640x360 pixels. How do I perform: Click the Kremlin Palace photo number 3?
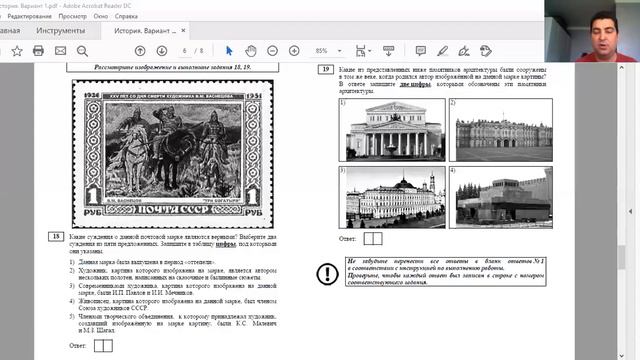coord(392,197)
